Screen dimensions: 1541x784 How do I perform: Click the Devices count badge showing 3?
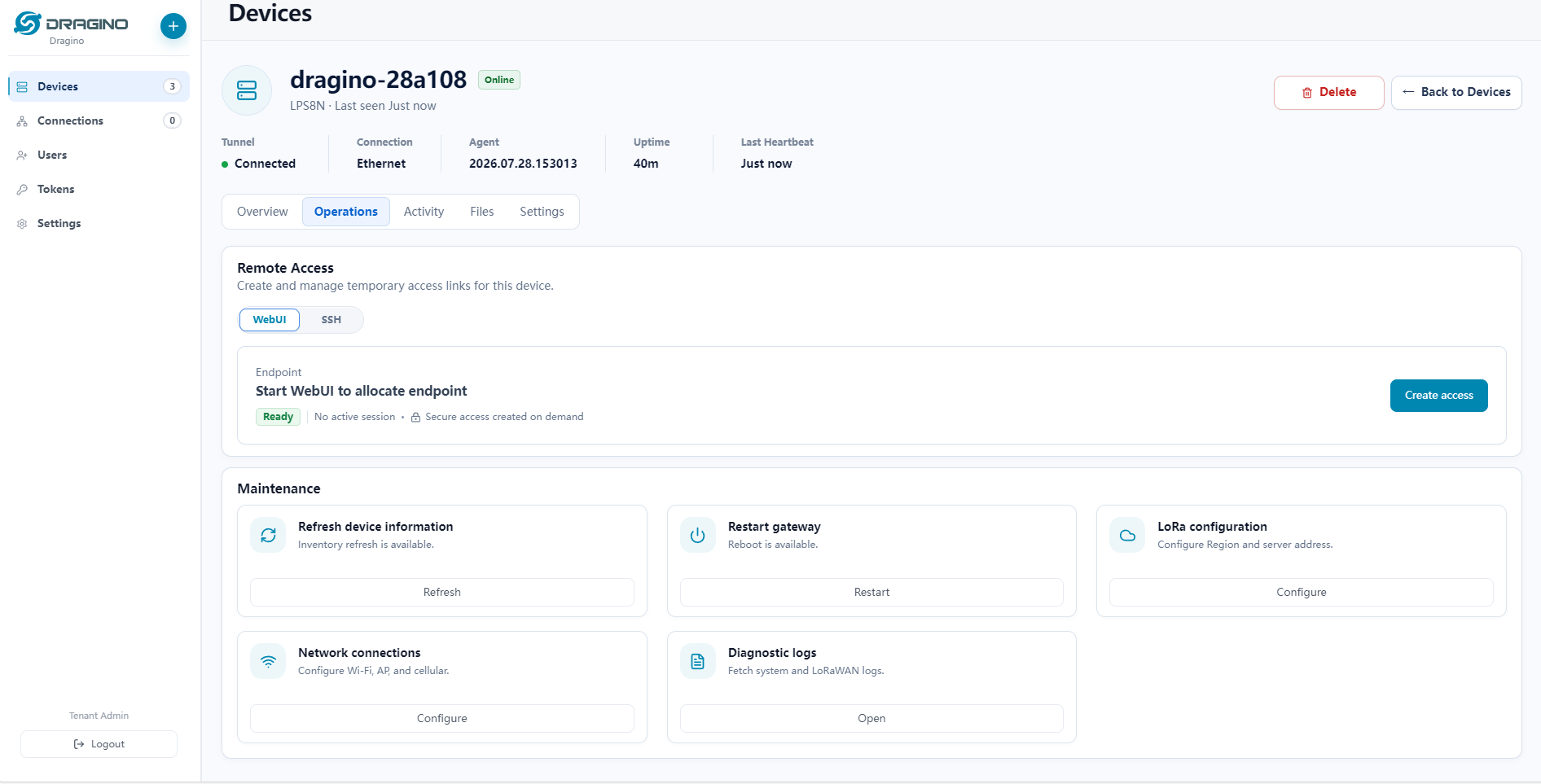tap(172, 86)
